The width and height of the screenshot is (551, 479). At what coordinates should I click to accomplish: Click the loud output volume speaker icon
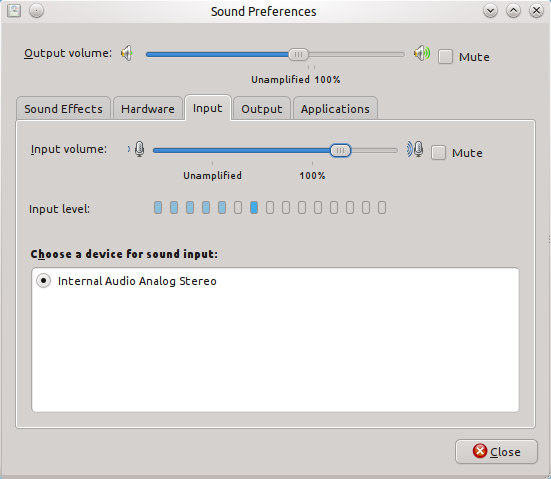coord(422,53)
